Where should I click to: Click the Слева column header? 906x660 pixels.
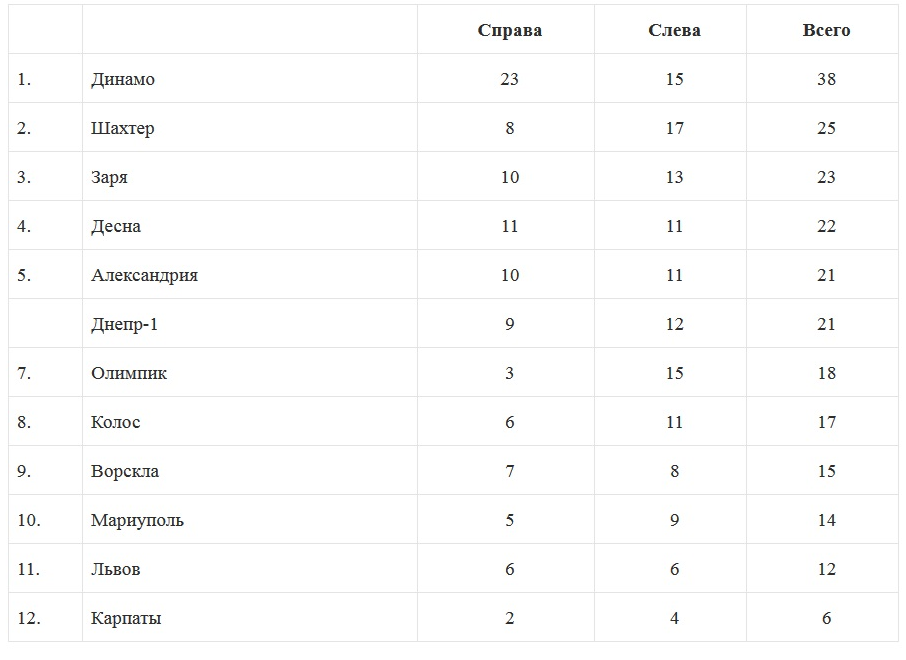tap(674, 30)
